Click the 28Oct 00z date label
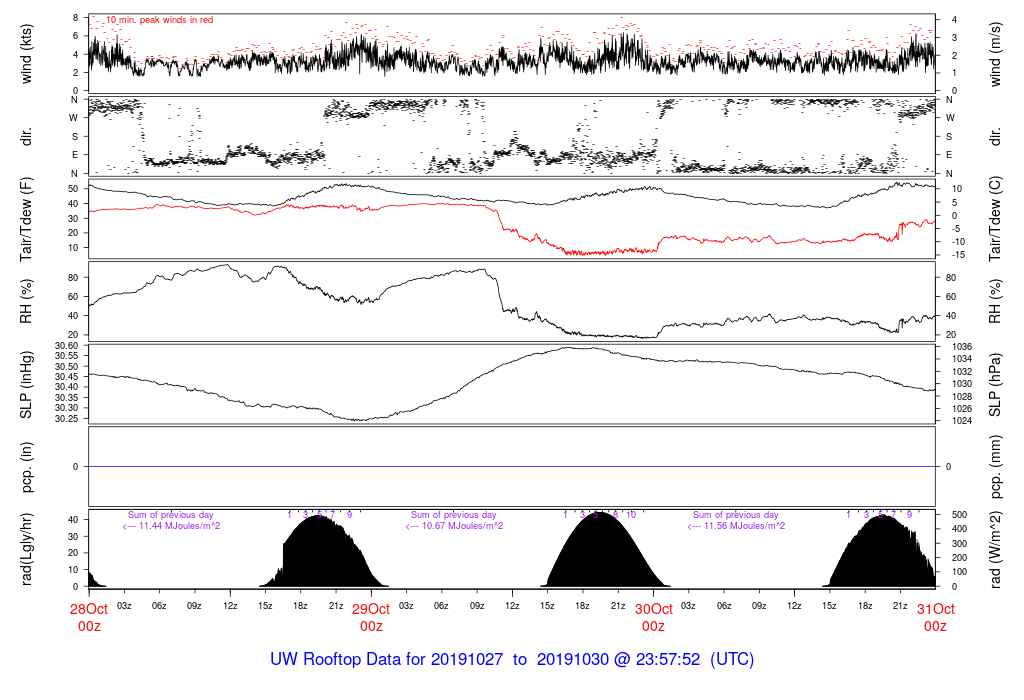This screenshot has width=1024, height=700. click(88, 617)
